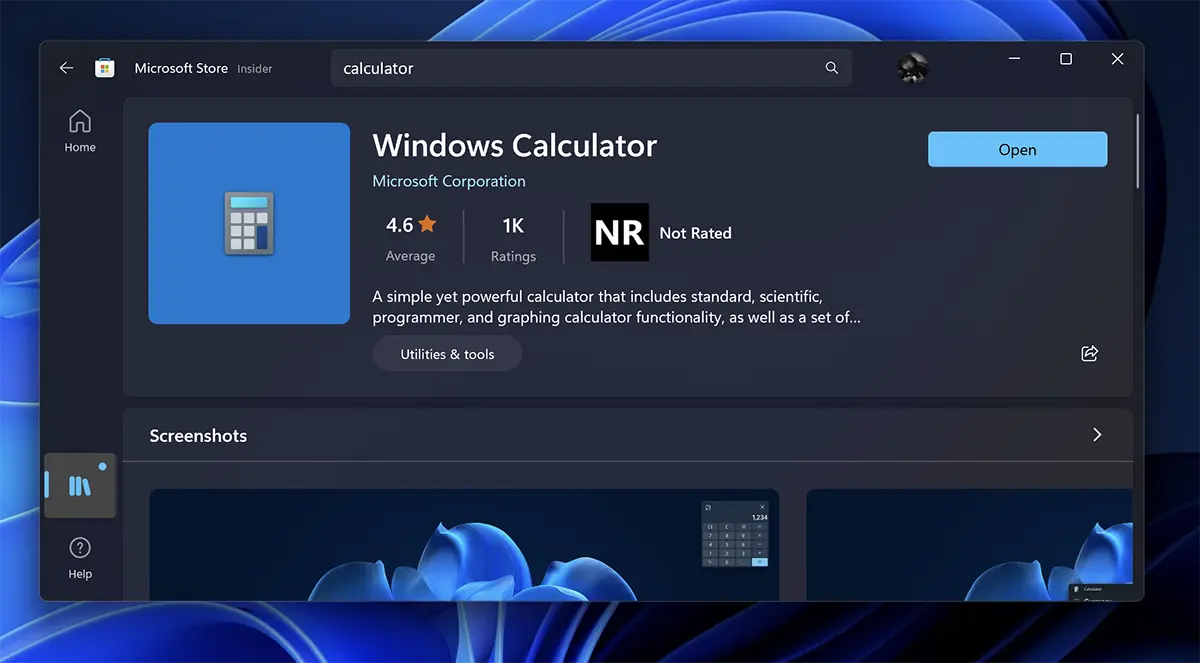Click the Windows Calculator app icon
Screen dimensions: 1200x663
[x=249, y=223]
